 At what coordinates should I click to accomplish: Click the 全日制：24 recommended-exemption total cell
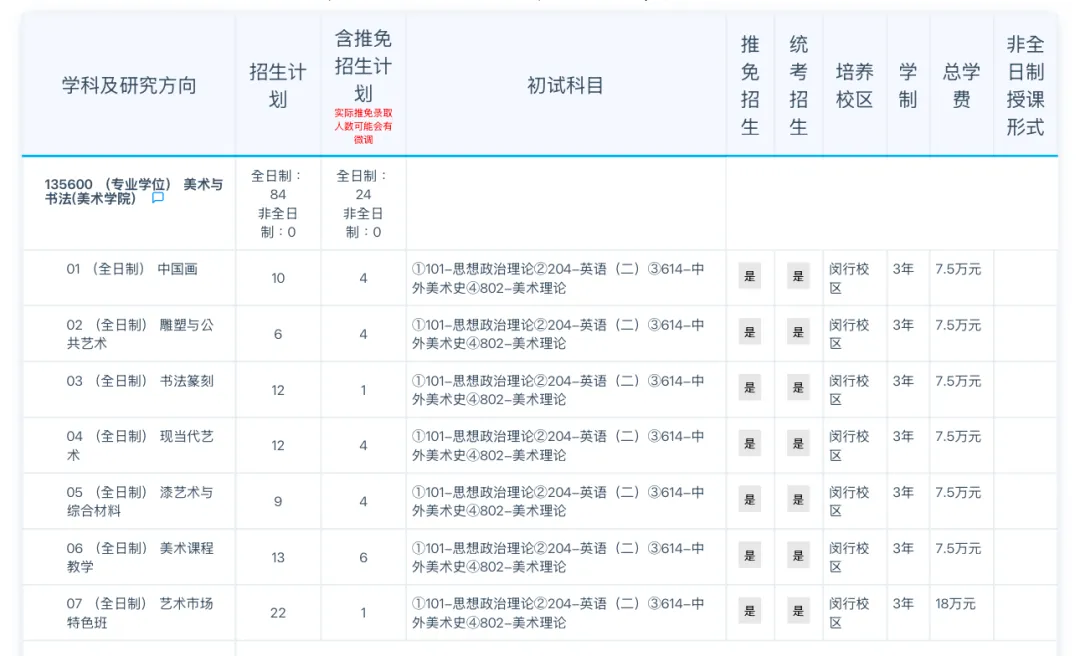(x=363, y=204)
